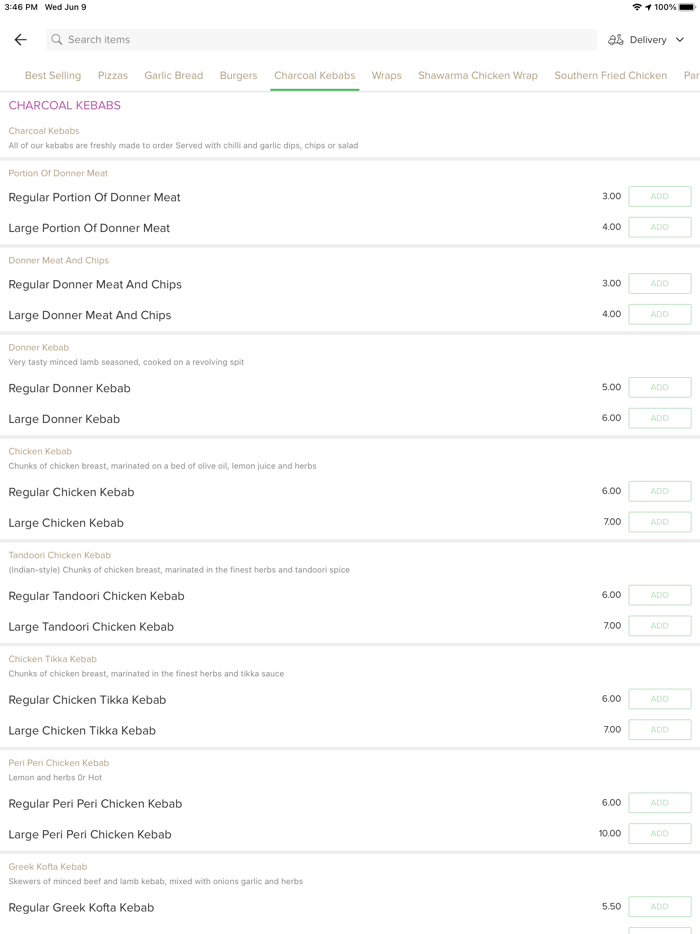Show the Shawarma Chicken Wrap tab
Screen dimensions: 700x934
[478, 76]
